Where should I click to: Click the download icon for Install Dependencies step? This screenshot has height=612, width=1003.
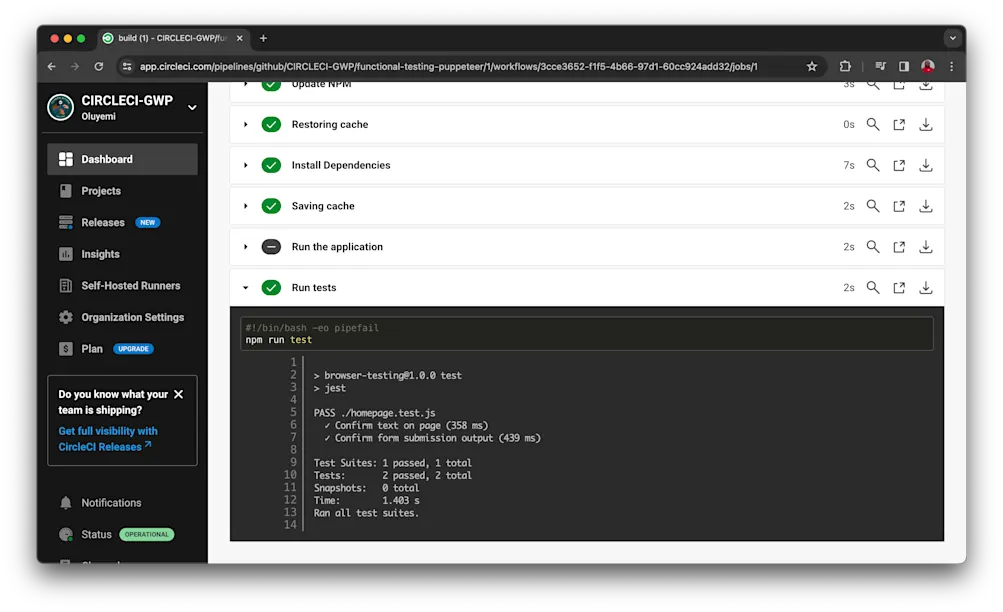[x=924, y=165]
